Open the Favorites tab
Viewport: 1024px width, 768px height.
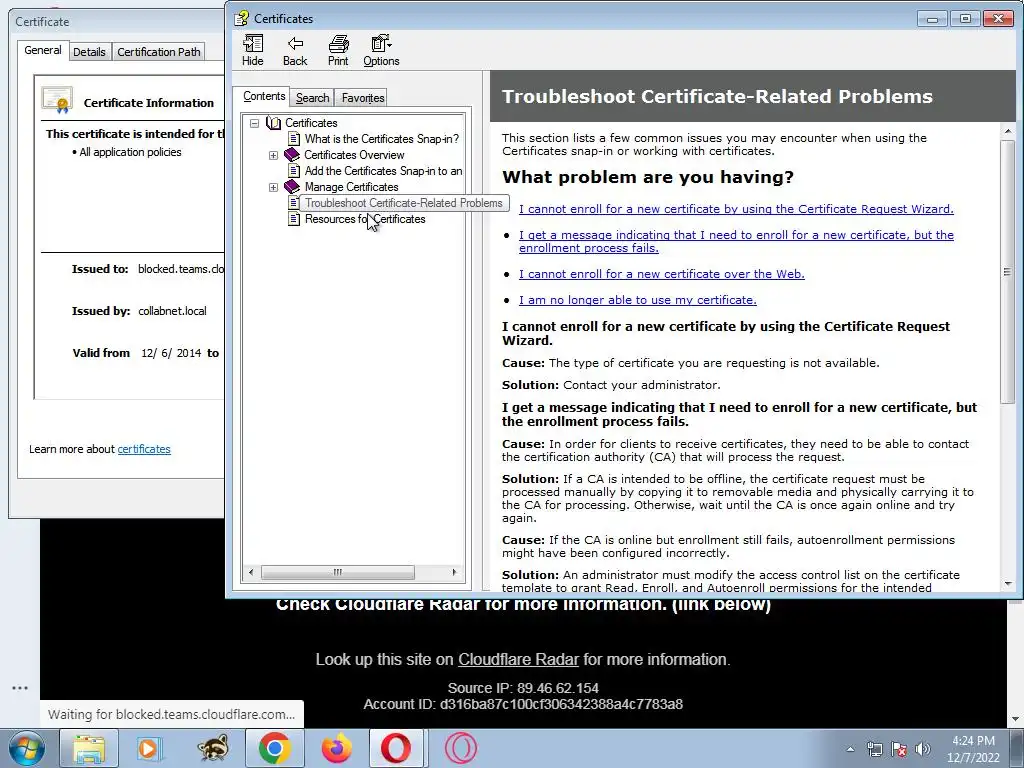click(362, 98)
